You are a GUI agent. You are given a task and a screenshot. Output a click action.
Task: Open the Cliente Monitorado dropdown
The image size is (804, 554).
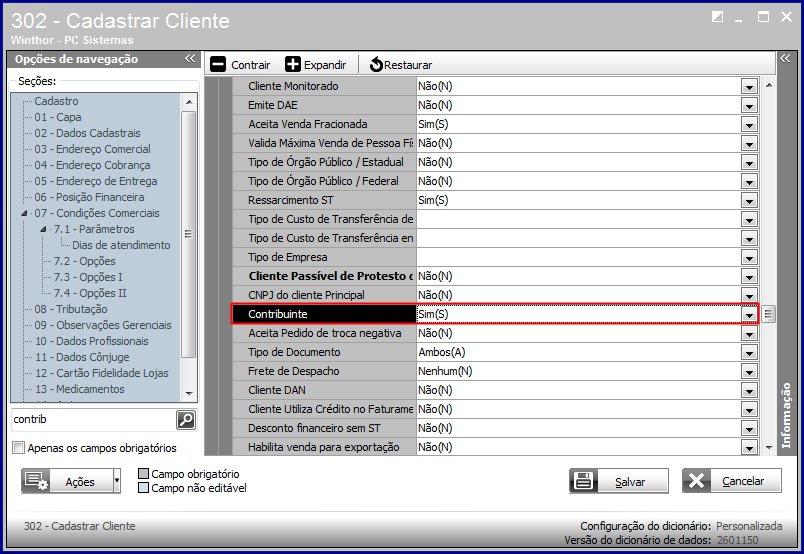pos(749,87)
